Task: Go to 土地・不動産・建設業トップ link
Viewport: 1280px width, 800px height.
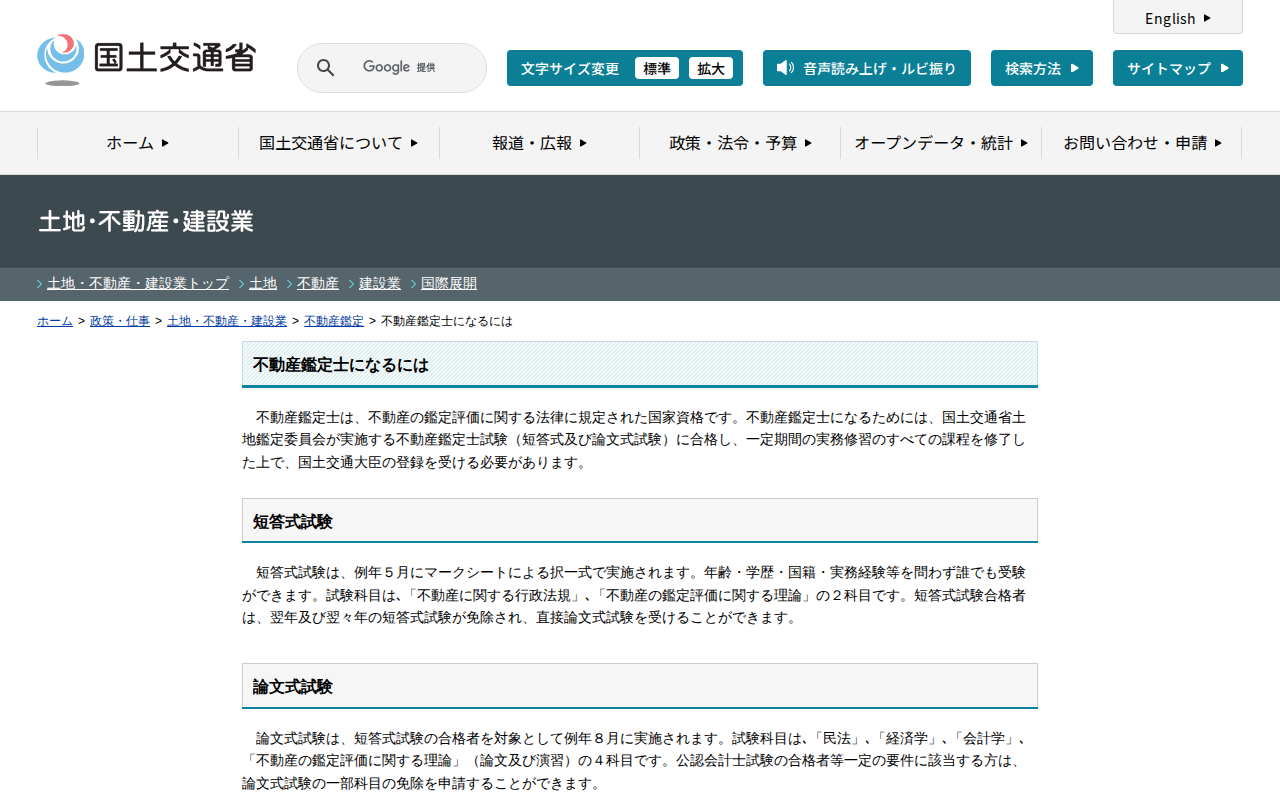Action: pos(138,283)
